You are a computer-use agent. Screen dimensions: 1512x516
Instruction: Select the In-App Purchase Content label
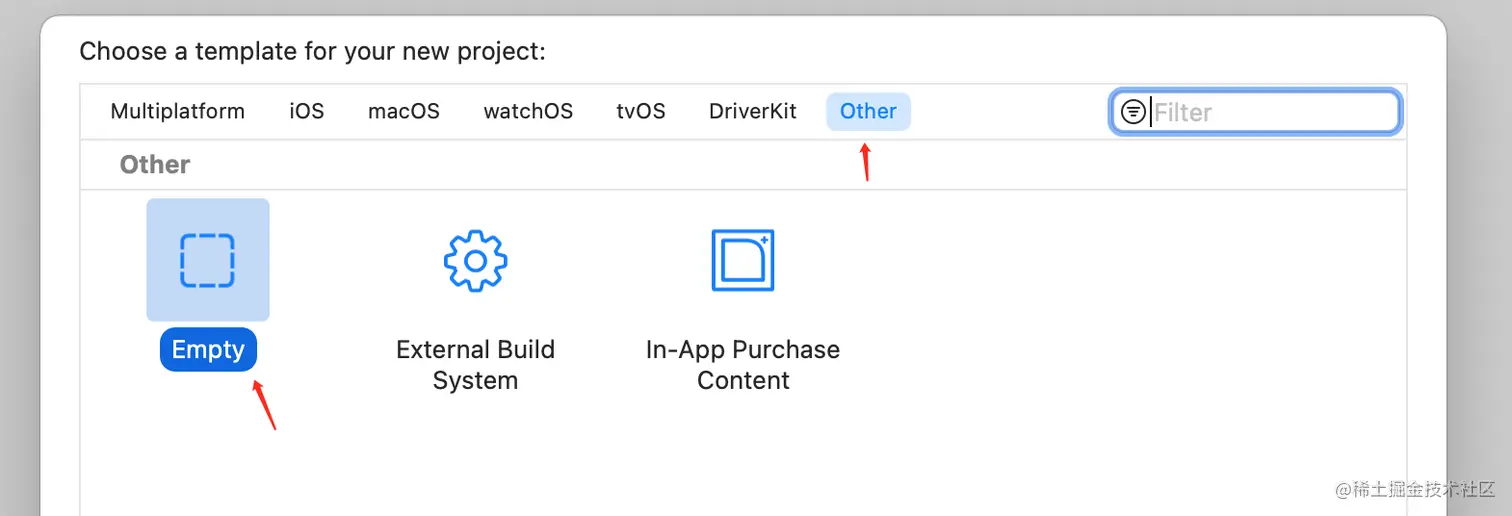point(743,365)
